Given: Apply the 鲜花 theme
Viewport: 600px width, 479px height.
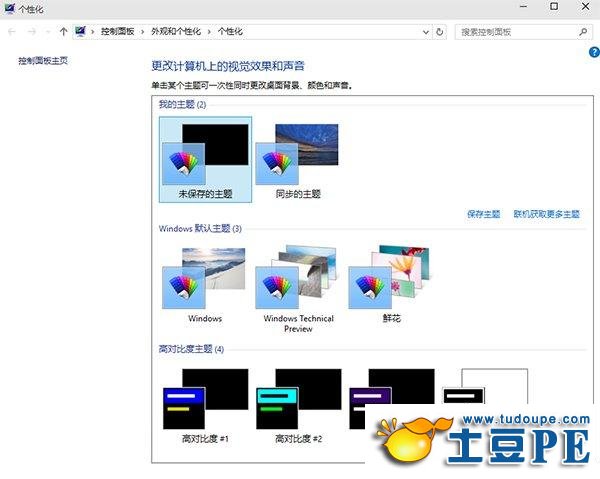Looking at the screenshot, I should [x=391, y=285].
